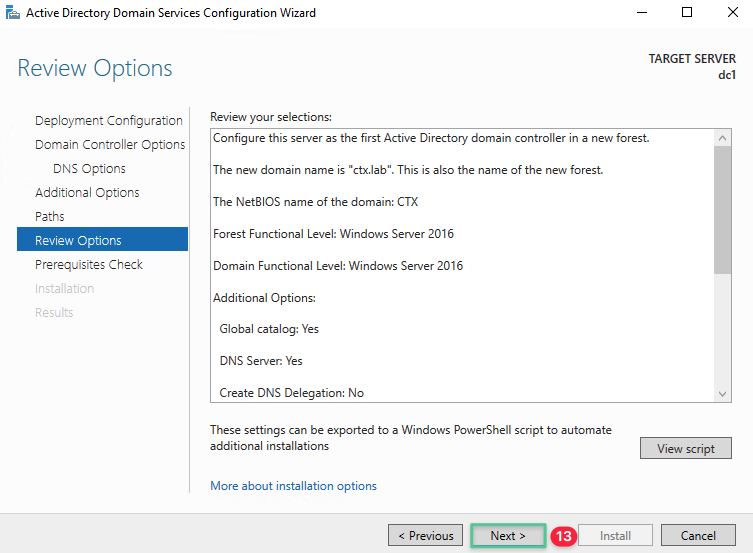Viewport: 753px width, 553px height.
Task: Select Additional Options step
Action: (87, 192)
